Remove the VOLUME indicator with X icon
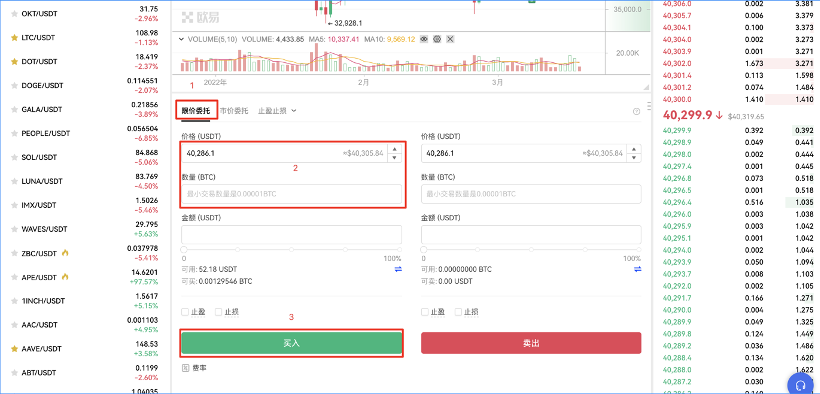This screenshot has width=820, height=394. (450, 39)
